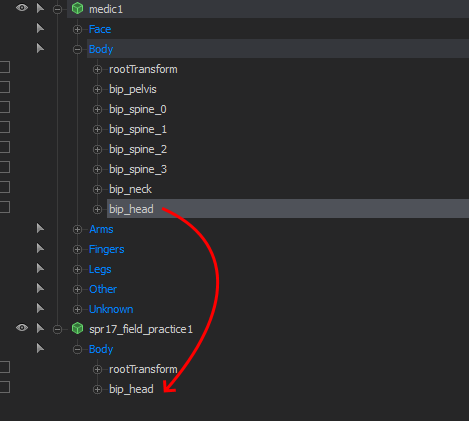
Task: Select the Face group label
Action: point(100,29)
